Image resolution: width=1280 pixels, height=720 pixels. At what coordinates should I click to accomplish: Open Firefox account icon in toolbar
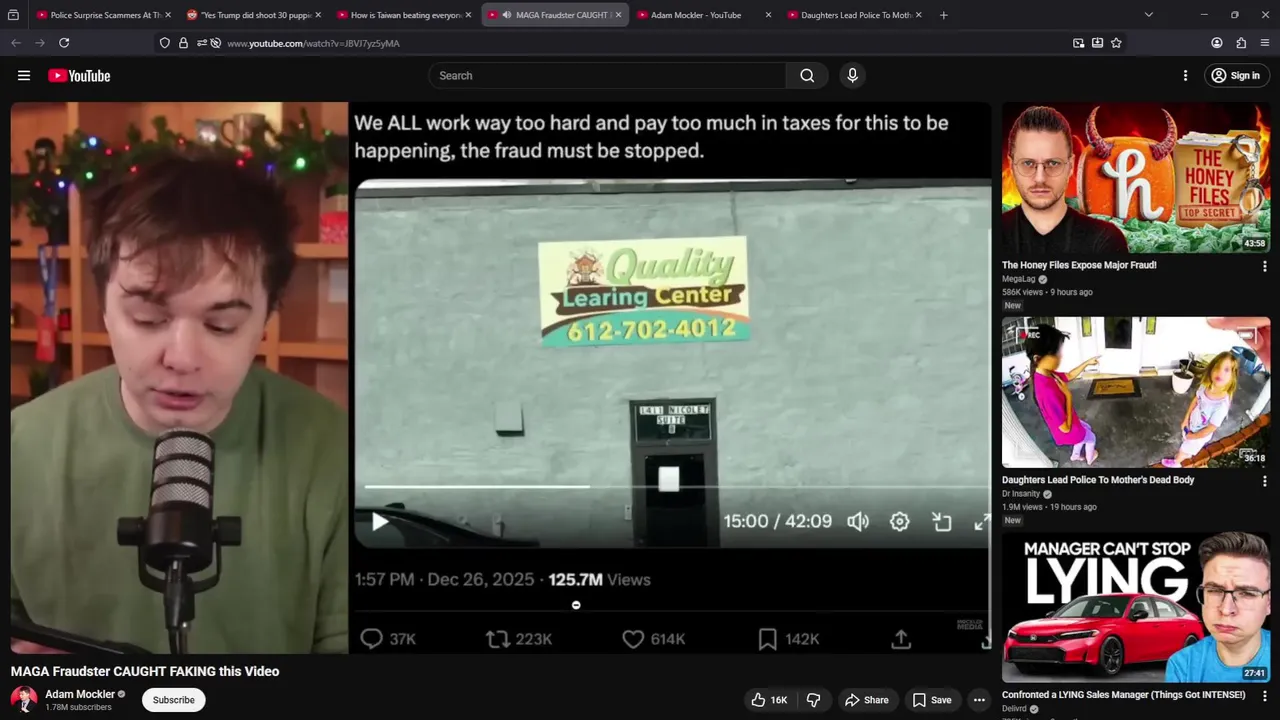[1217, 43]
